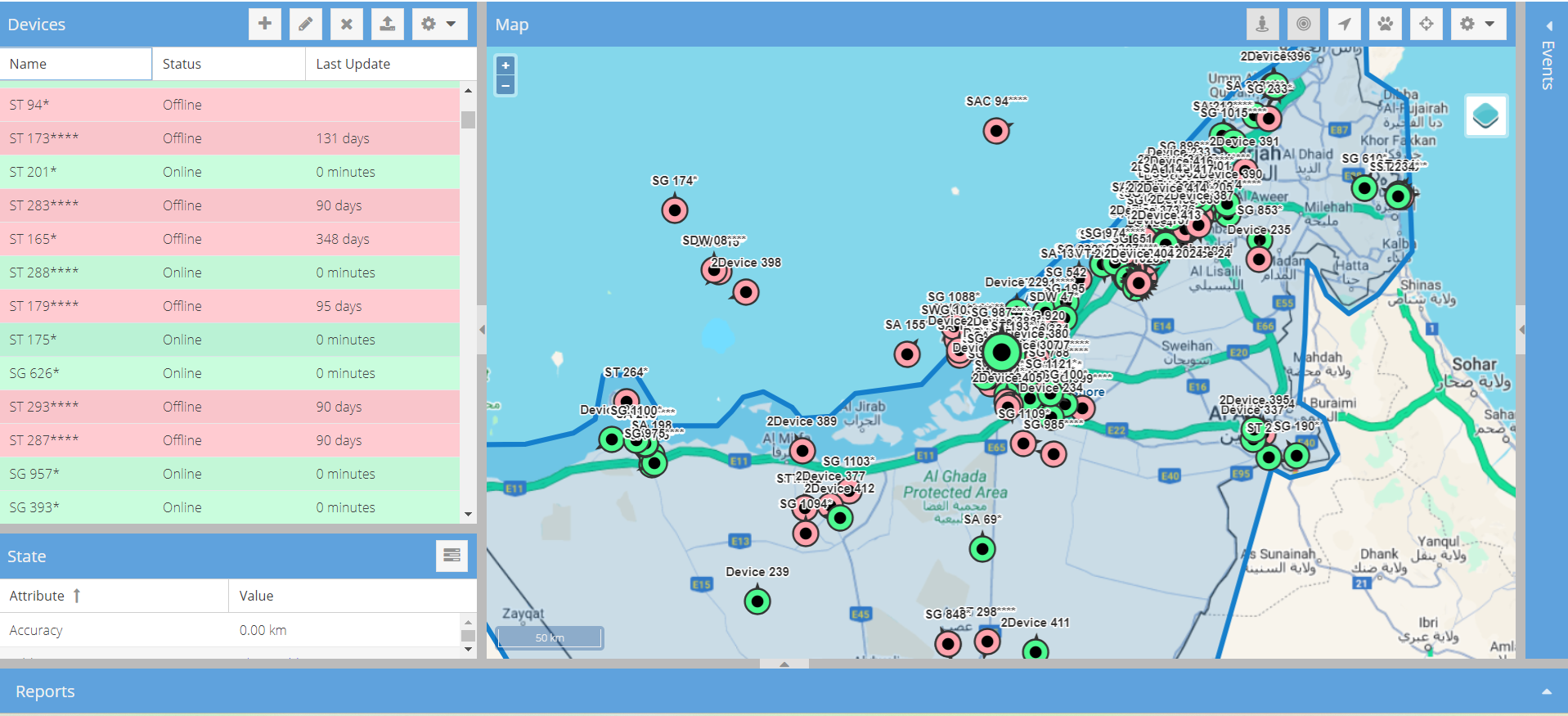Collapse the map with bottom splitter arrow

coord(784,664)
